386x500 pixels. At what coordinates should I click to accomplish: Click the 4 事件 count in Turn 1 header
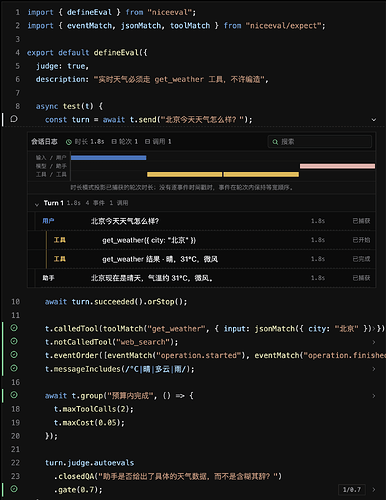click(x=95, y=203)
